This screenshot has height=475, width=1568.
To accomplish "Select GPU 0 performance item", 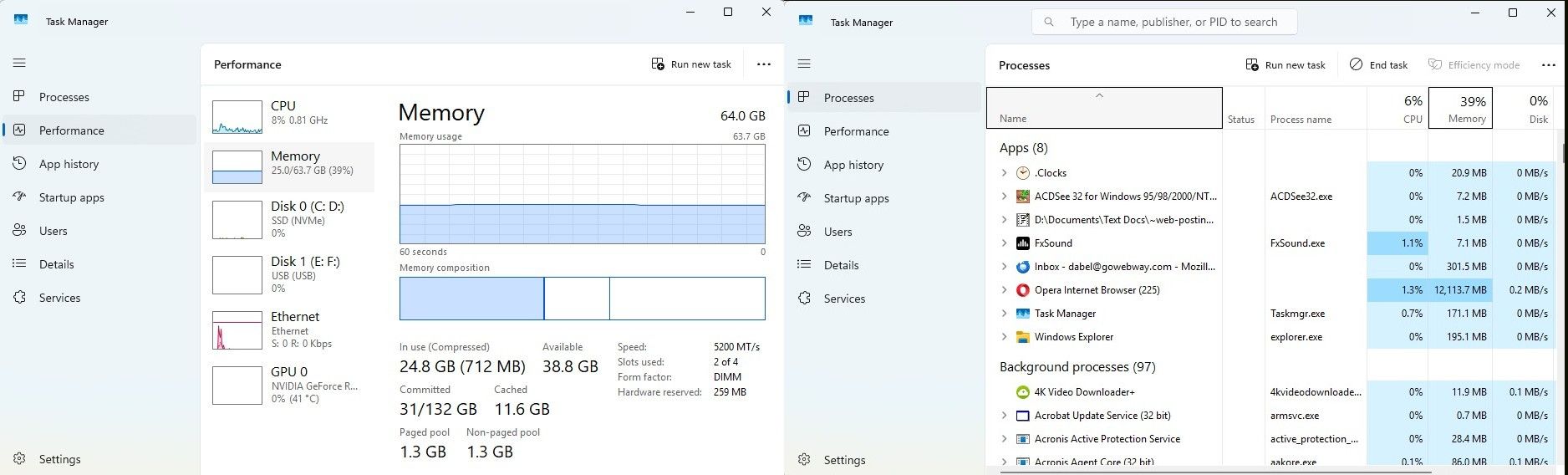I will (289, 385).
